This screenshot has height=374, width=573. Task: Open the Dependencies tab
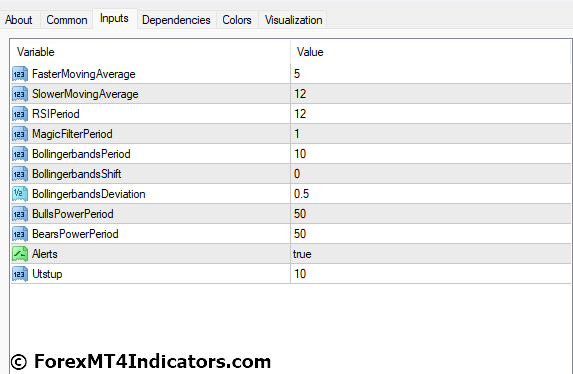pos(176,20)
